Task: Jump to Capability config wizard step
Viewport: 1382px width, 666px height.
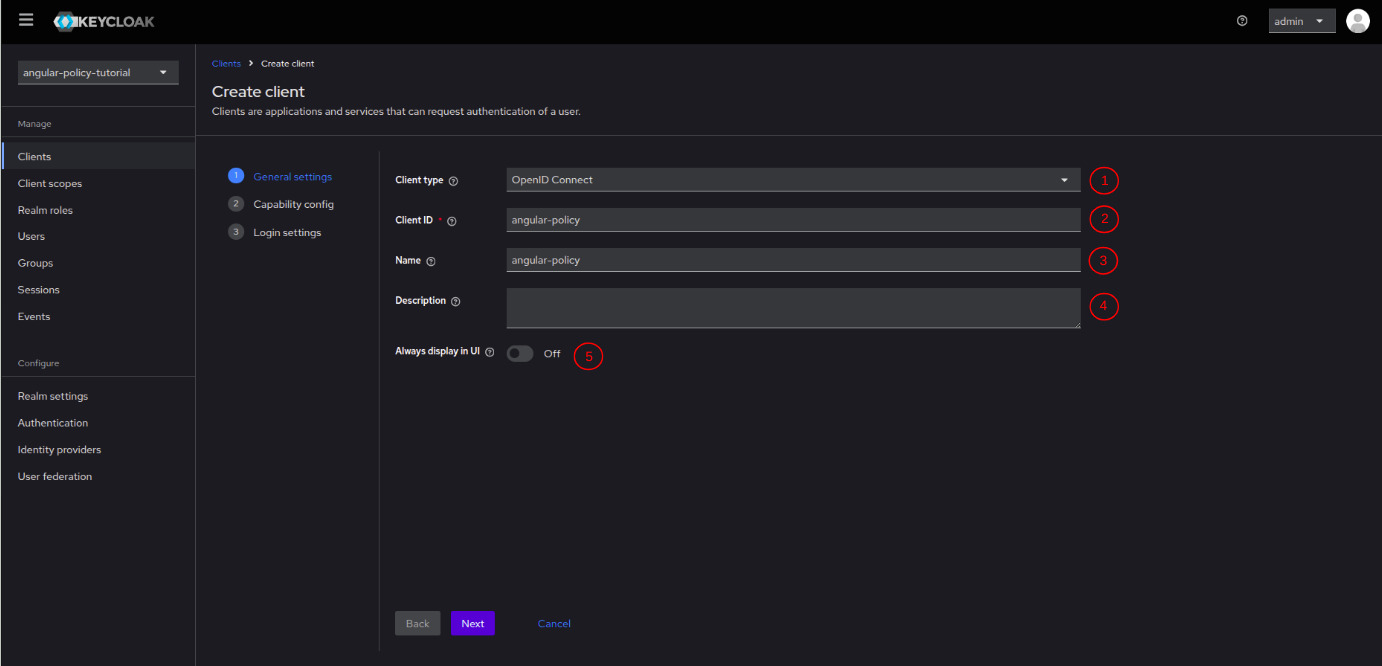Action: click(x=293, y=204)
